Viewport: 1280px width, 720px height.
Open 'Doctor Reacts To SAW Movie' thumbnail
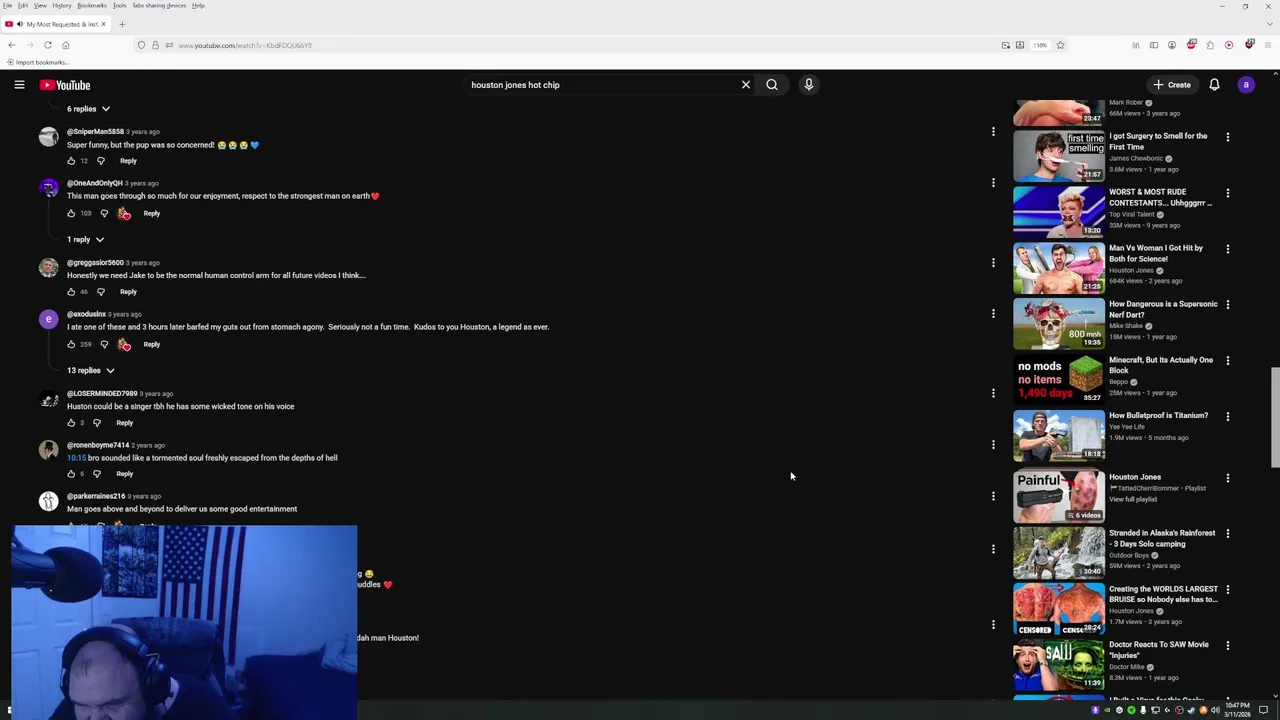point(1059,664)
